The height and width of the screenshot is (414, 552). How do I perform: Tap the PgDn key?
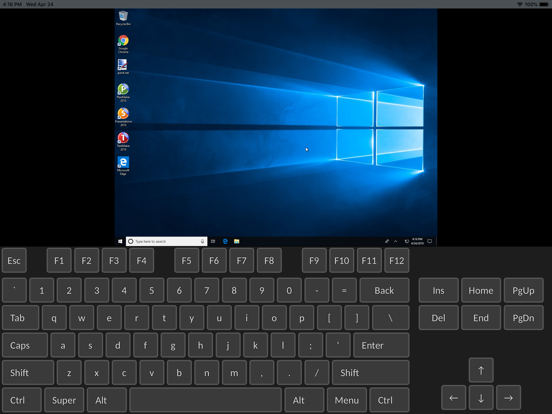click(x=523, y=318)
